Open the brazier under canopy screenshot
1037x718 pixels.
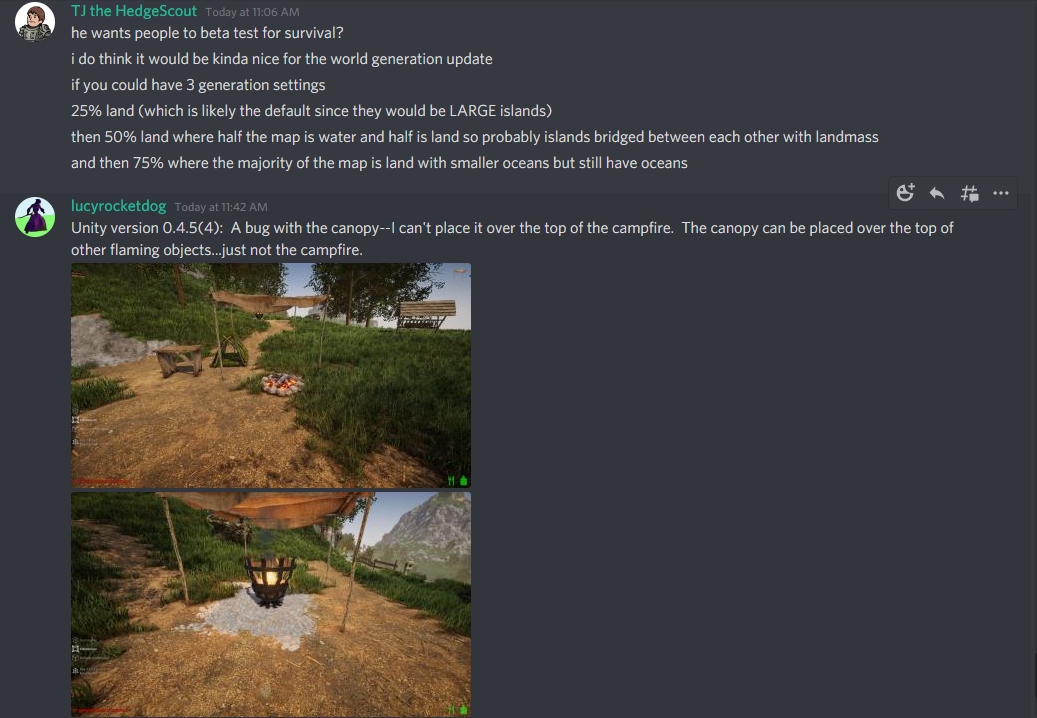coord(271,604)
